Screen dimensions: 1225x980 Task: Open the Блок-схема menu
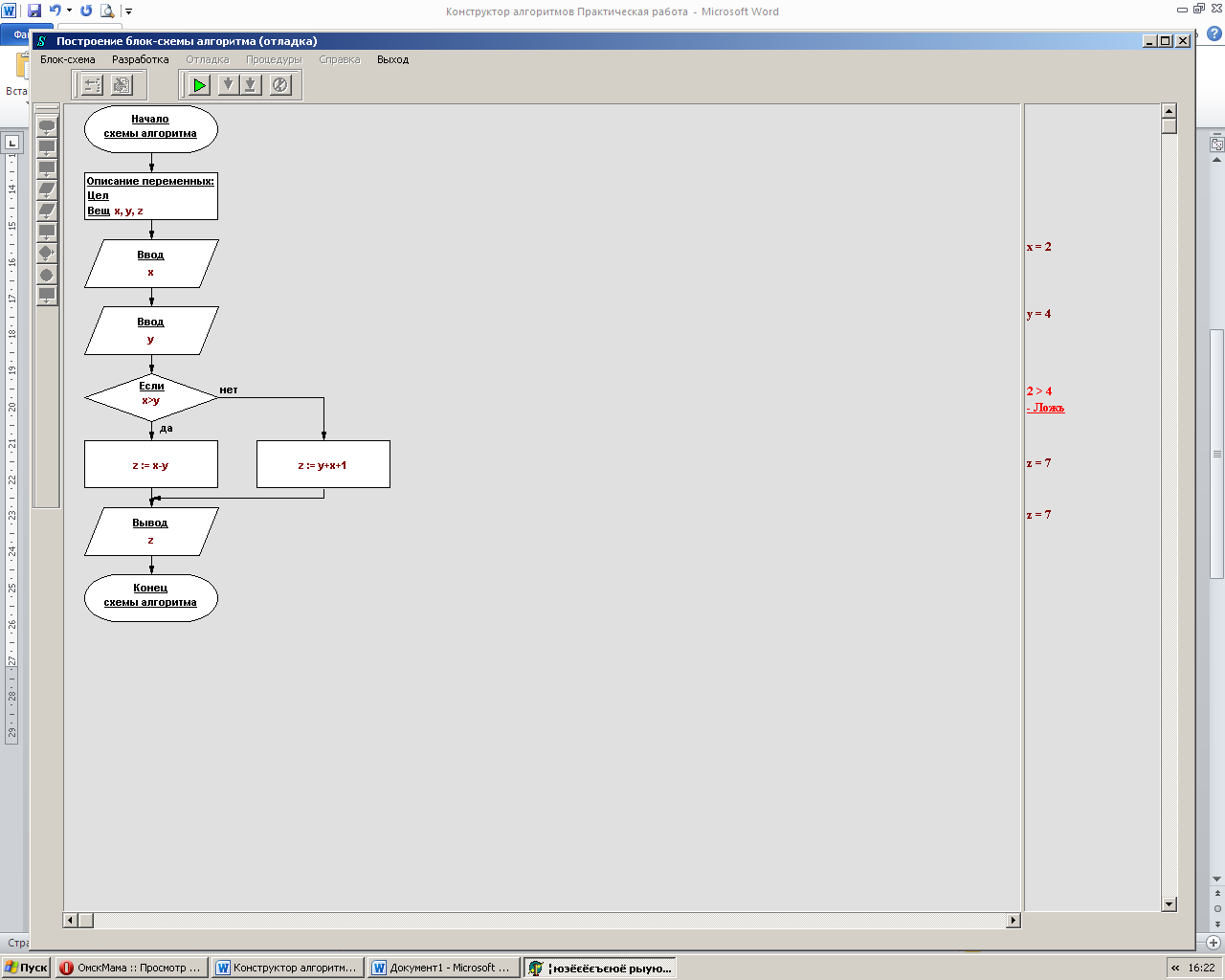coord(68,59)
